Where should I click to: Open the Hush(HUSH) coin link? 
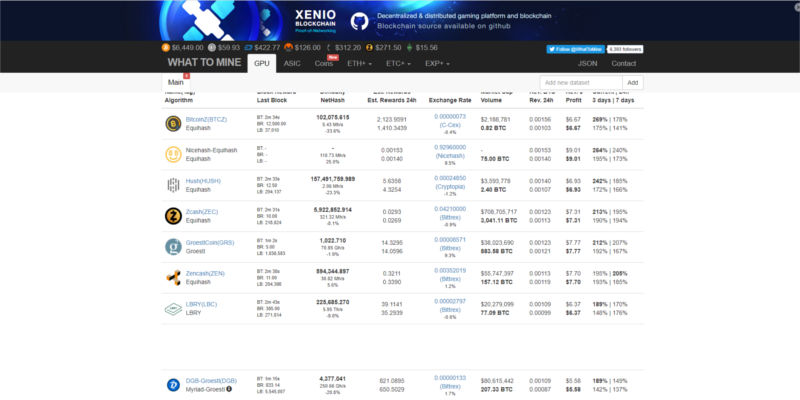pos(203,181)
